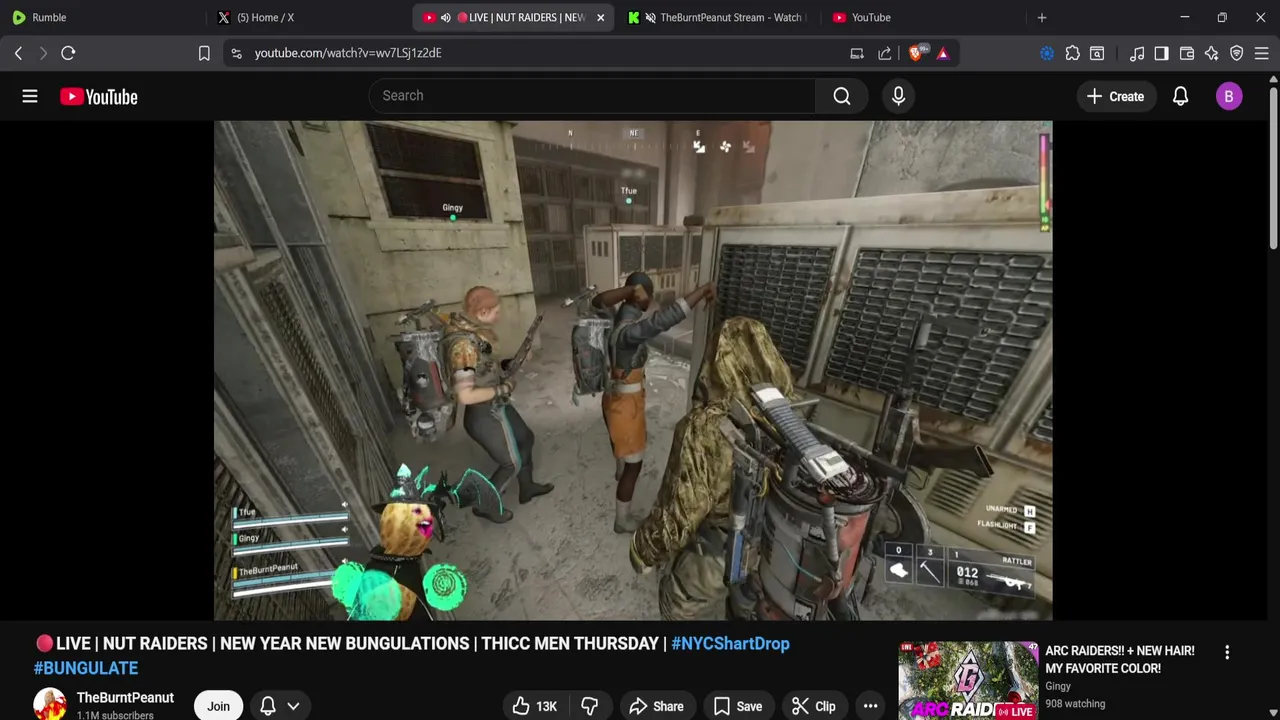
Task: Save the video to a playlist
Action: [737, 706]
